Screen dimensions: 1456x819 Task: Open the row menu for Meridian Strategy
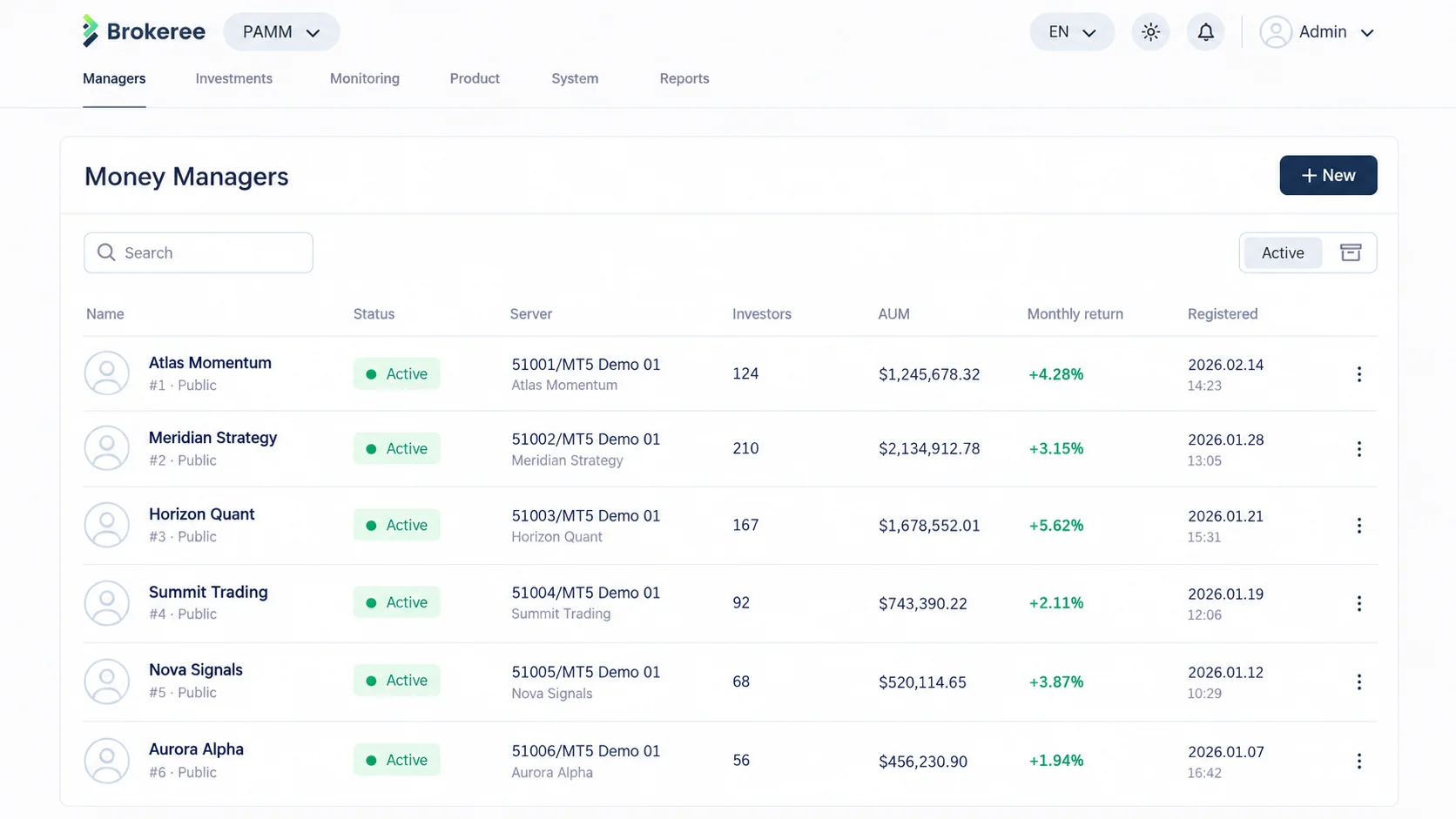pos(1358,449)
